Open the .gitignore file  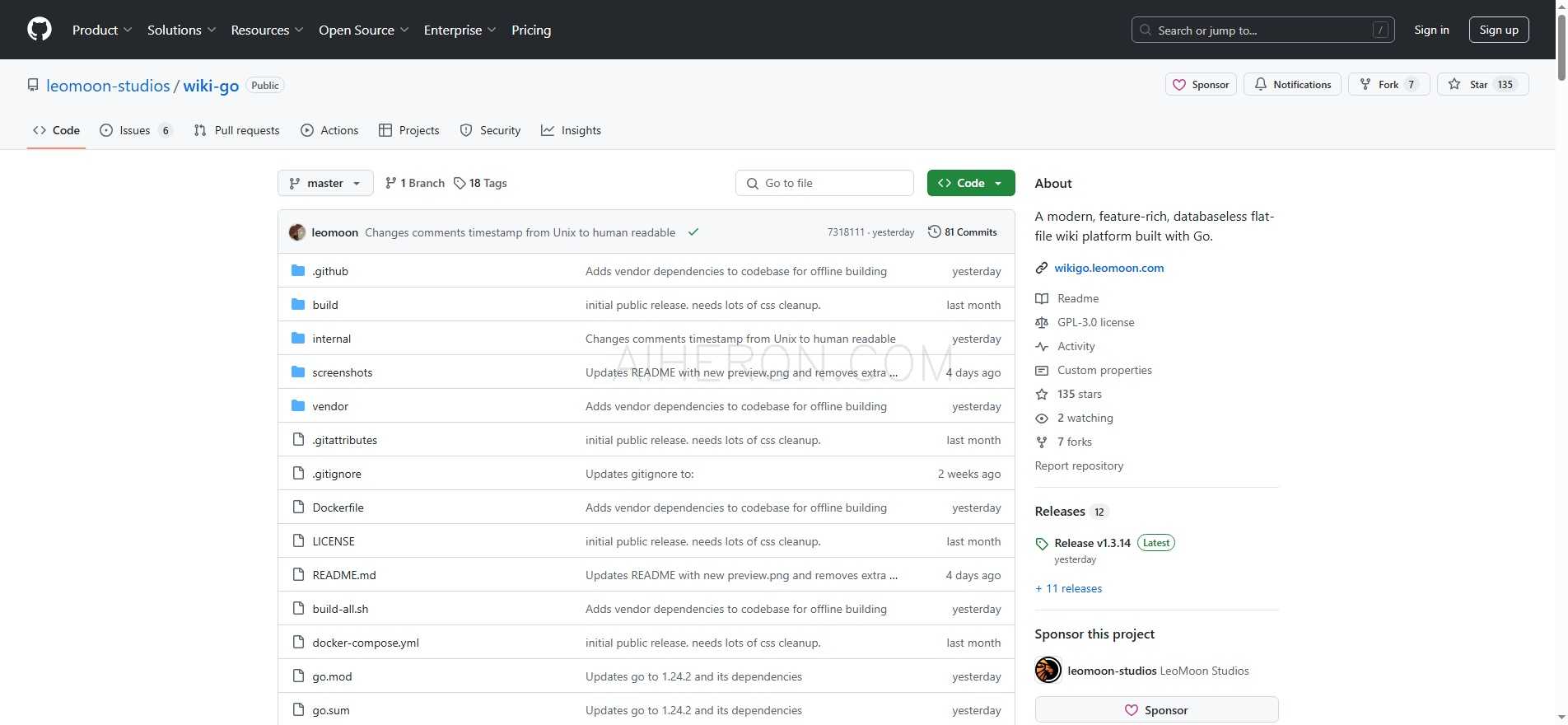click(x=337, y=474)
